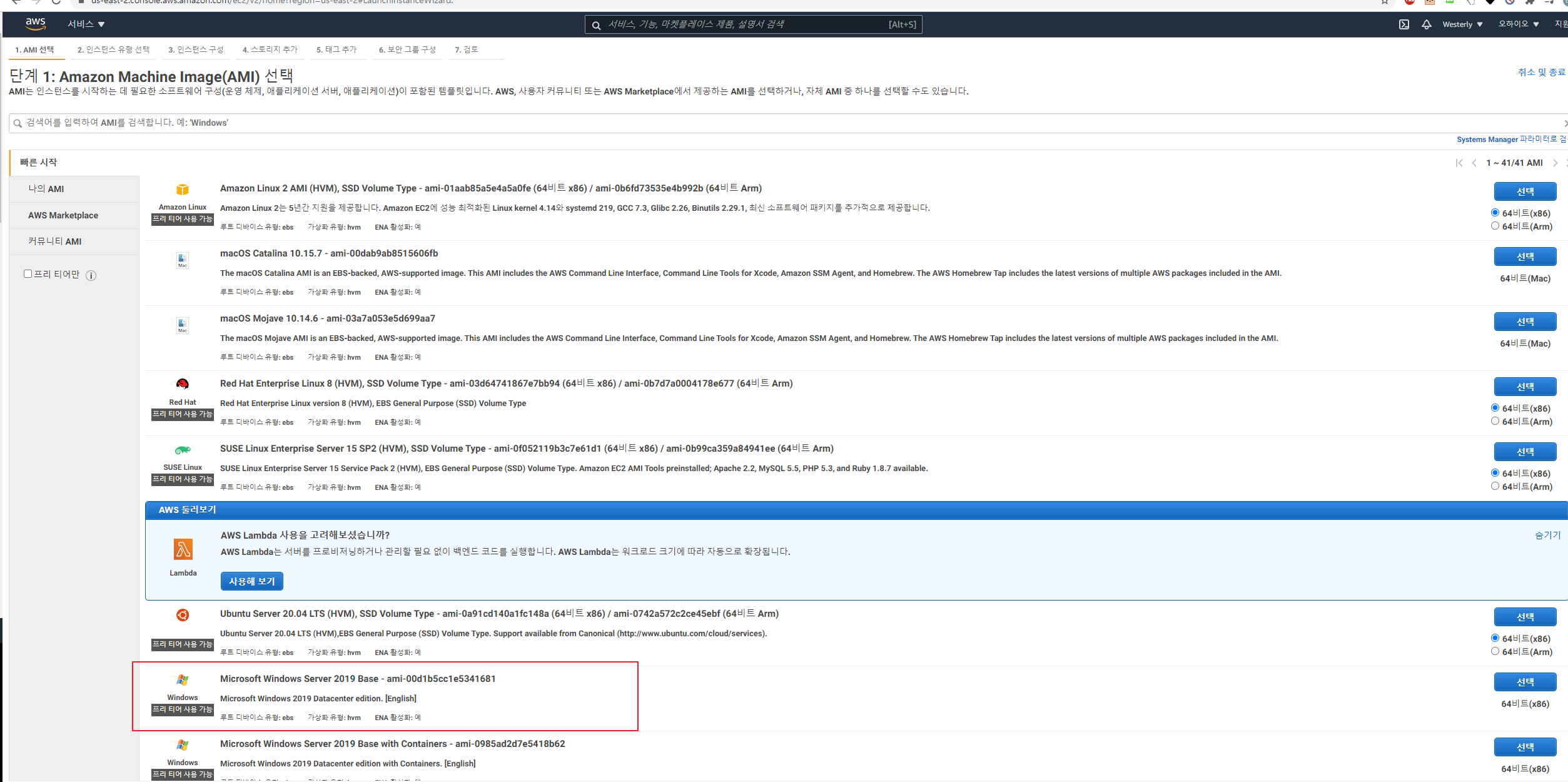Click the macOS Mojave Mac icon

(x=183, y=325)
